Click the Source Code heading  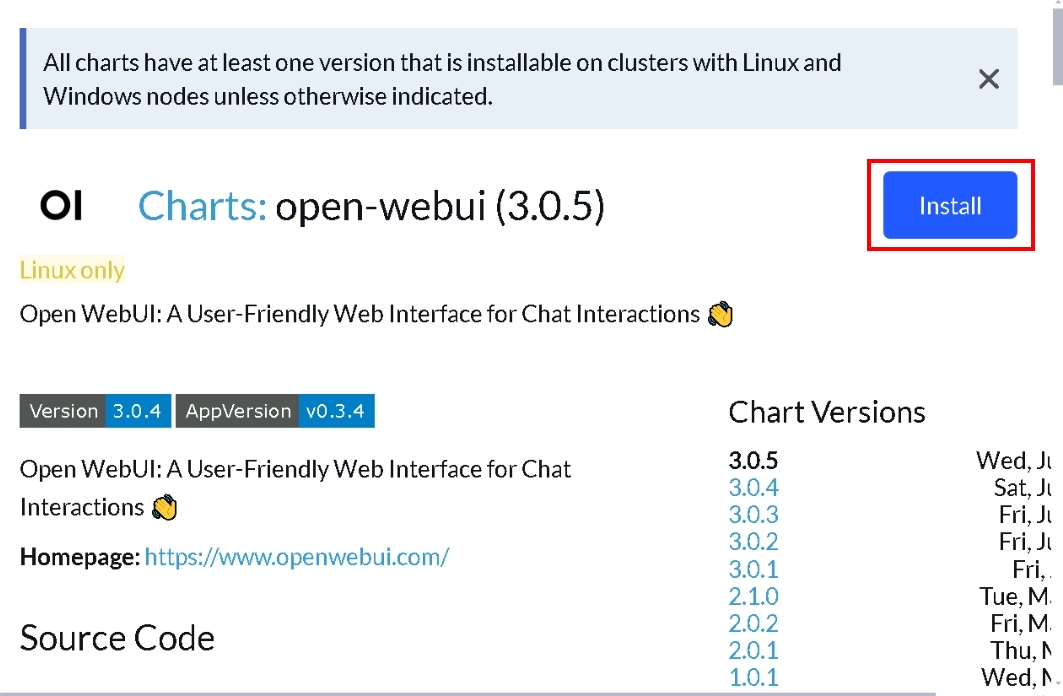tap(117, 638)
